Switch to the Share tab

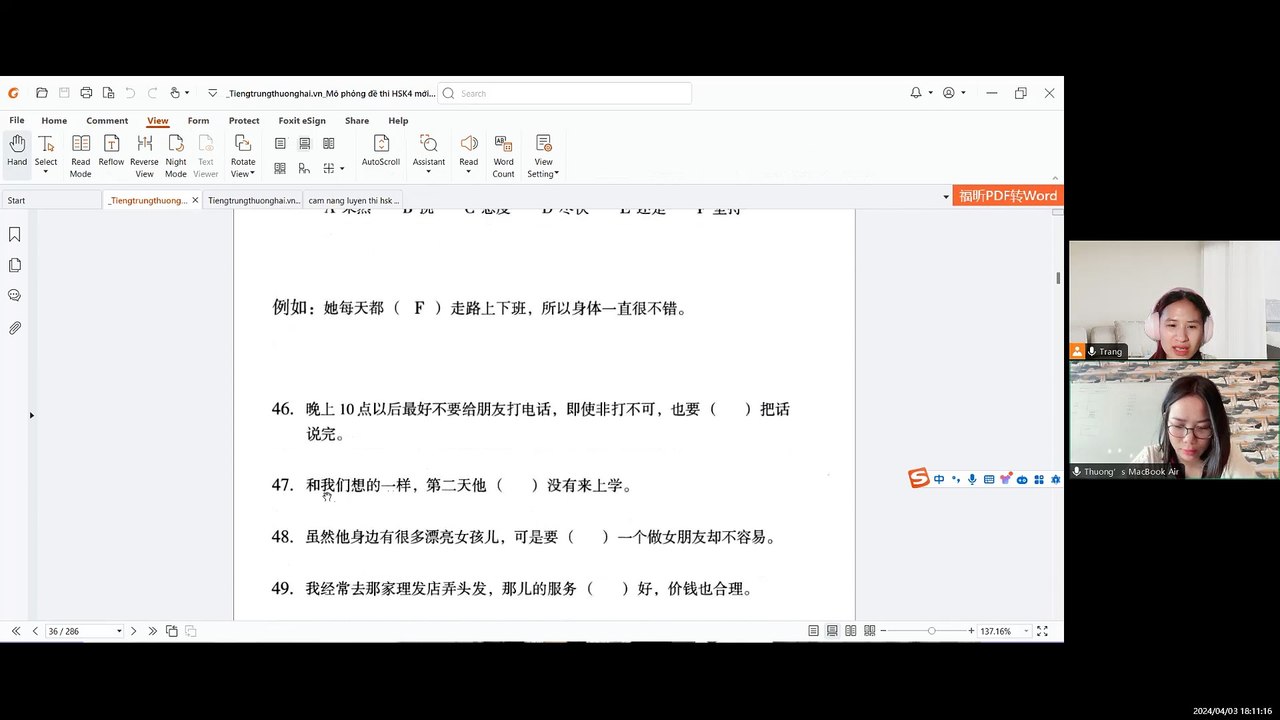pos(357,121)
